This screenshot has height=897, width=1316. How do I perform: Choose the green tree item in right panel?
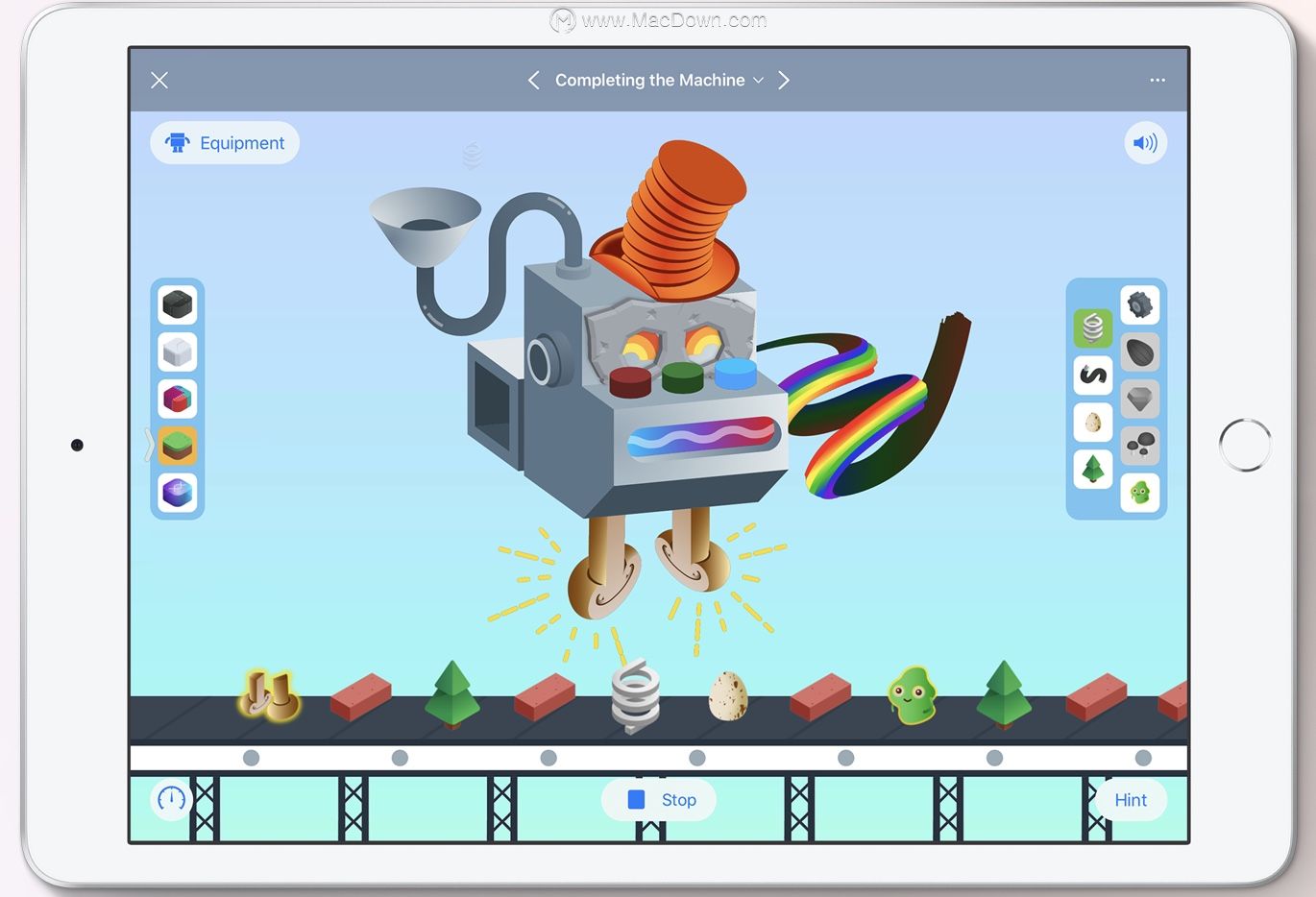point(1093,470)
